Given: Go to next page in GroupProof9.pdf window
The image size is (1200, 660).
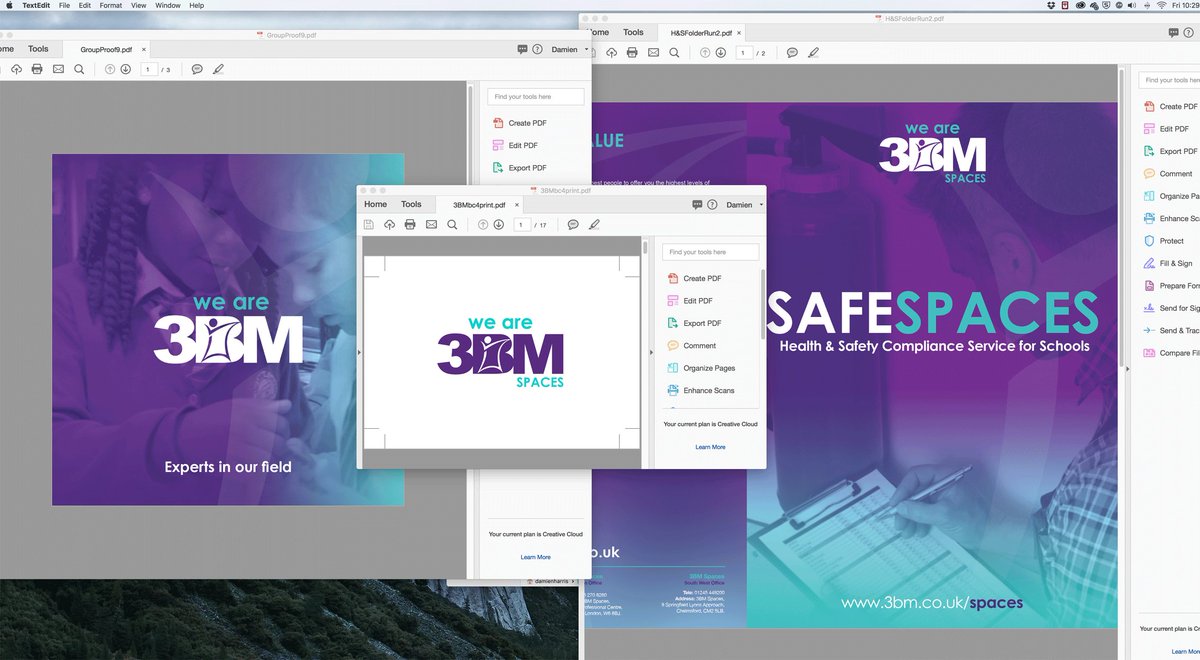Looking at the screenshot, I should (x=125, y=69).
